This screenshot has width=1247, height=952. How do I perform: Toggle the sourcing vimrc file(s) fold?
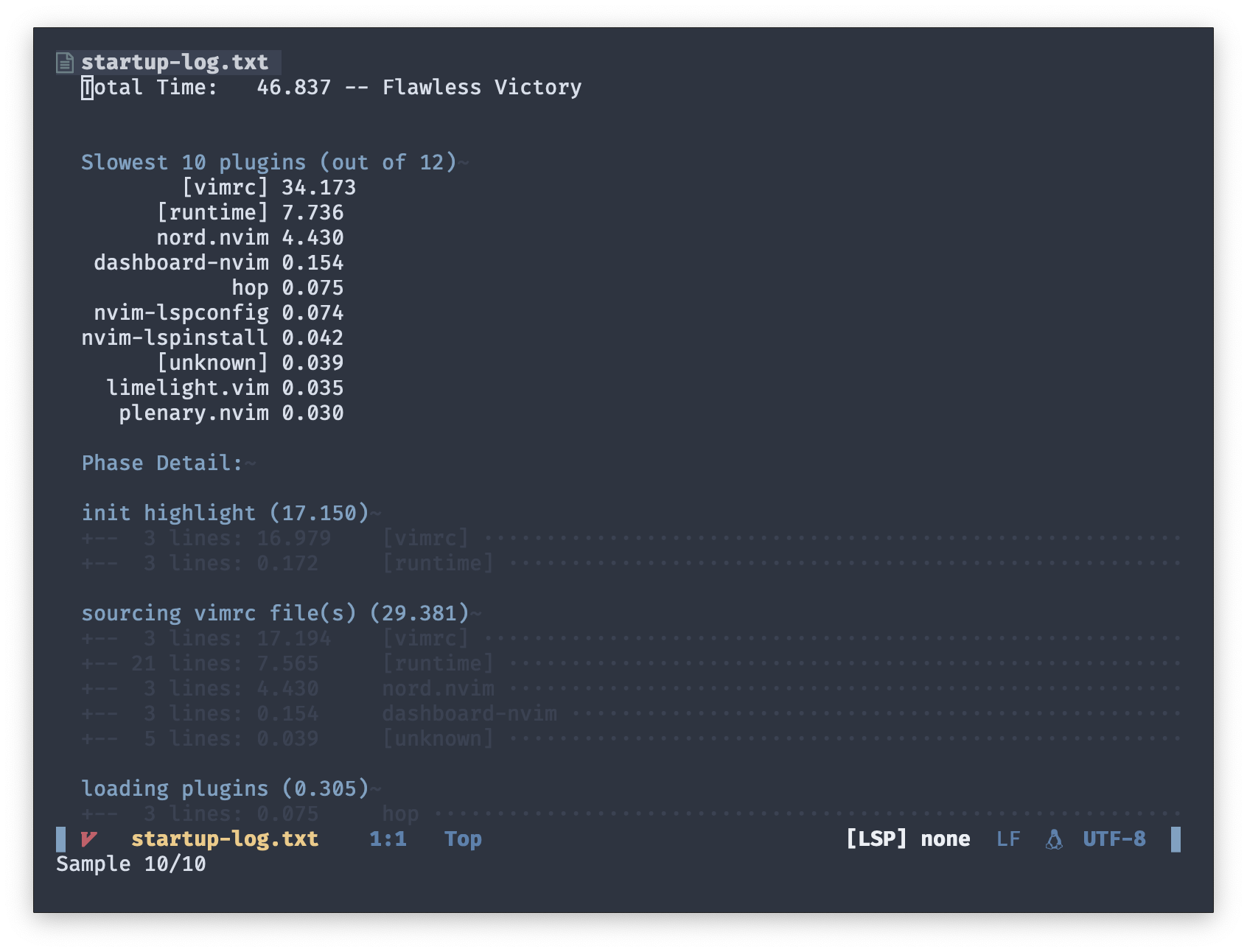tap(276, 612)
